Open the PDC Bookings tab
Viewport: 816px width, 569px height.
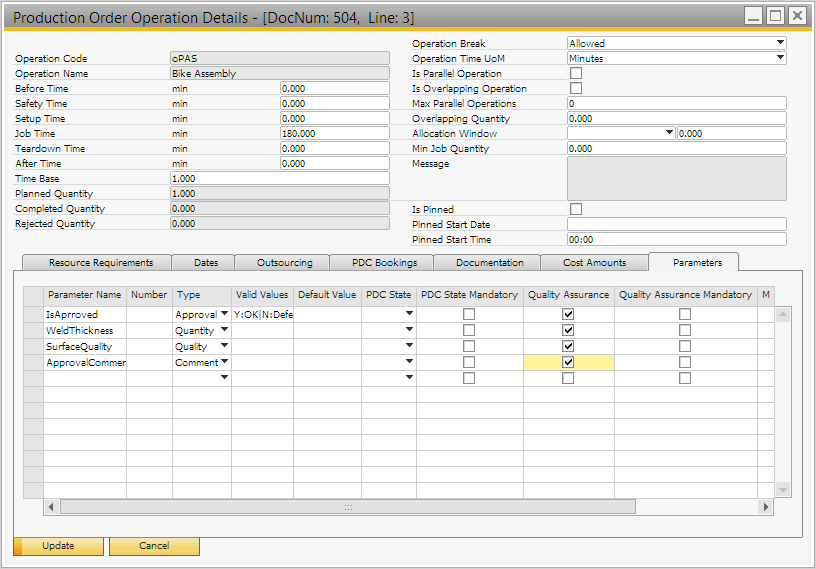coord(385,262)
